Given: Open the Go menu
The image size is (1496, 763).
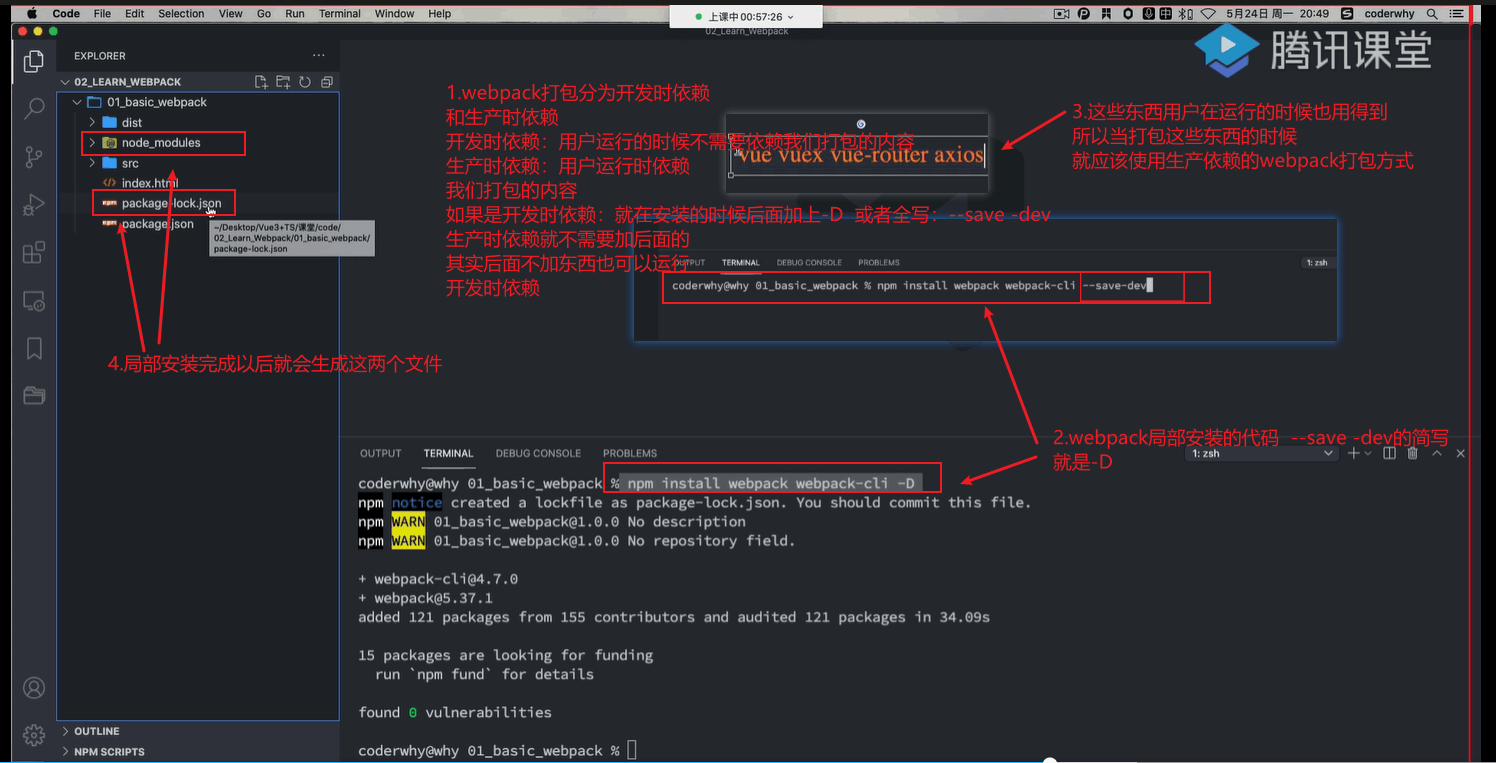Looking at the screenshot, I should coord(264,14).
